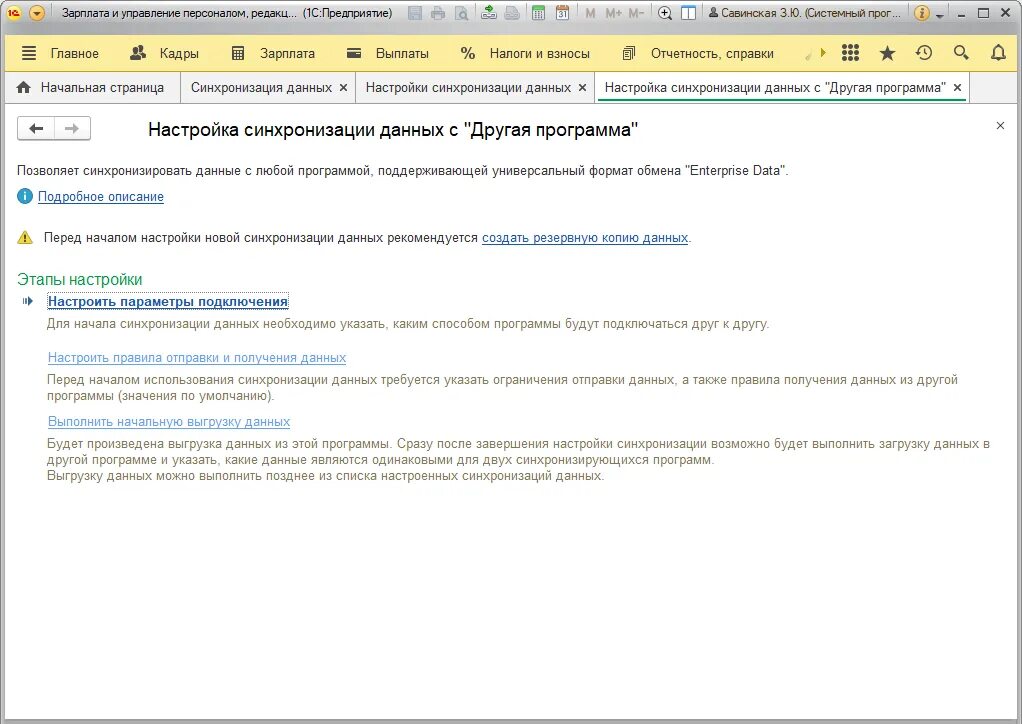Click the Search magnifier icon
Viewport: 1022px width, 724px height.
click(x=961, y=53)
